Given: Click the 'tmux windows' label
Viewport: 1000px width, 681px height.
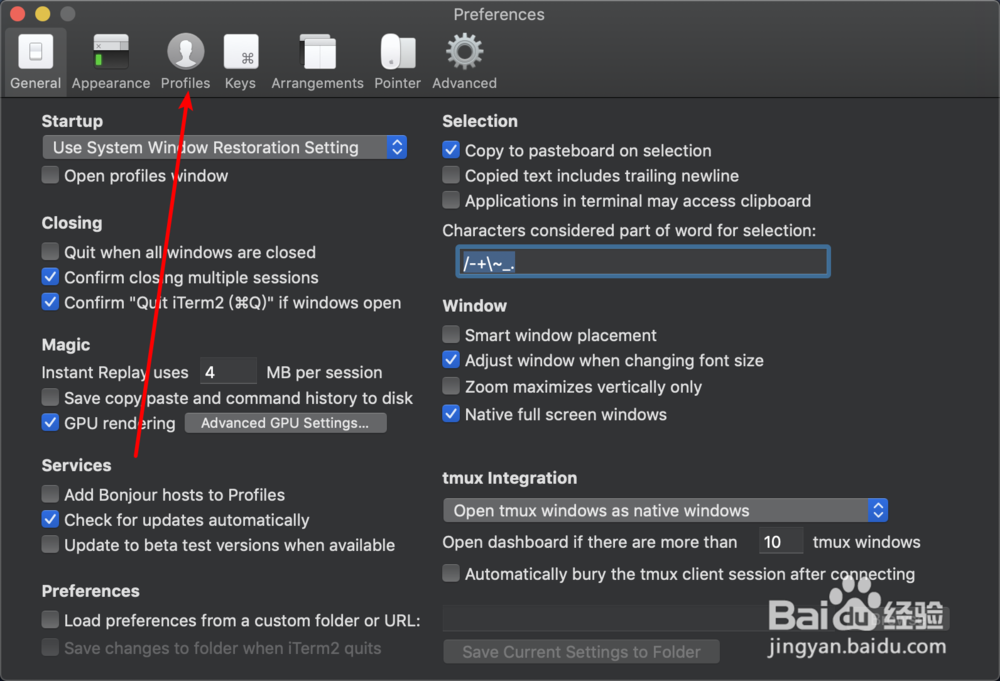Looking at the screenshot, I should pyautogui.click(x=866, y=542).
